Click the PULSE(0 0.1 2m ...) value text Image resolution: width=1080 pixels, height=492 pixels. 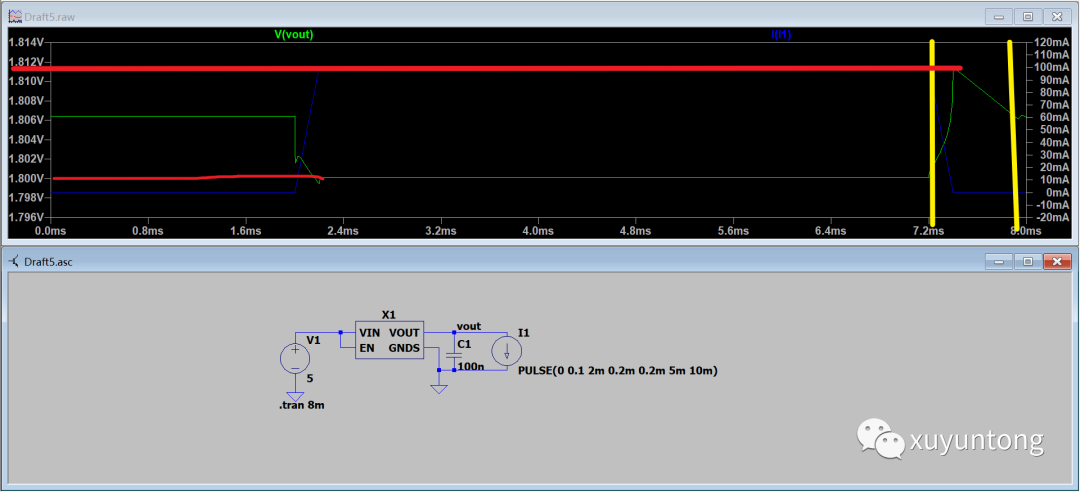click(618, 371)
